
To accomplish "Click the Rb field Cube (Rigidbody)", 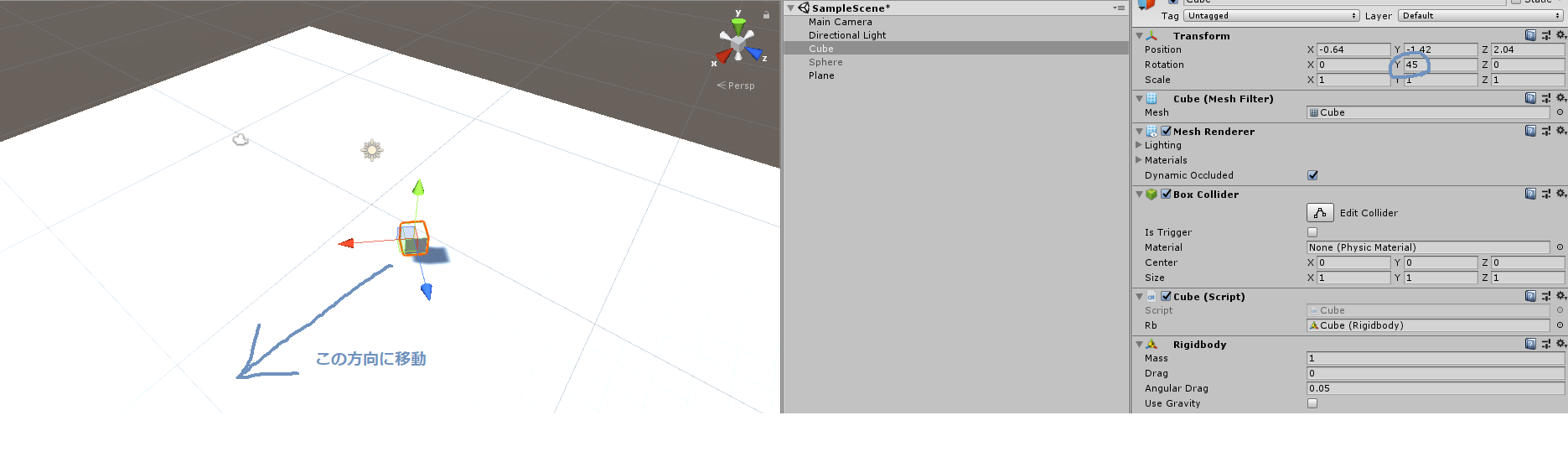I will [1428, 325].
